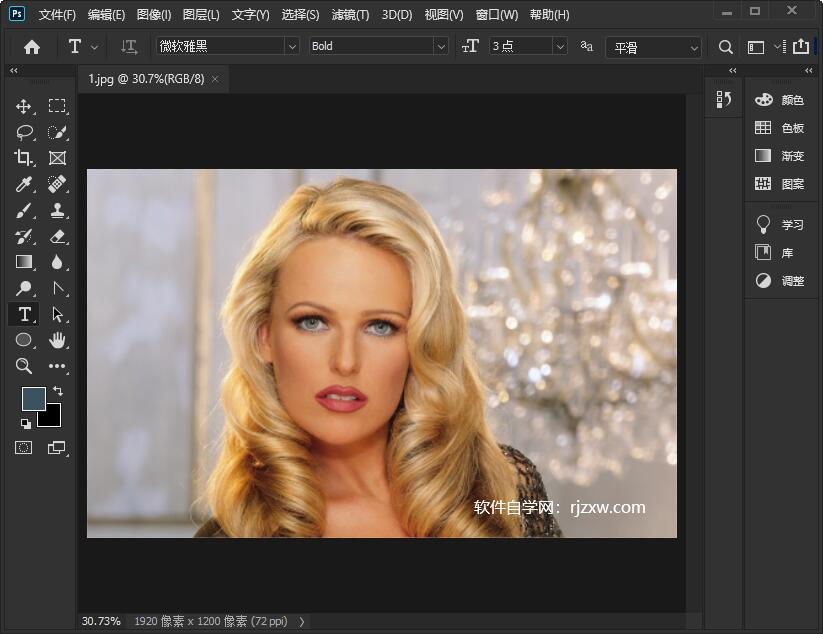823x634 pixels.
Task: Open the 色板 swatches panel
Action: pos(779,128)
